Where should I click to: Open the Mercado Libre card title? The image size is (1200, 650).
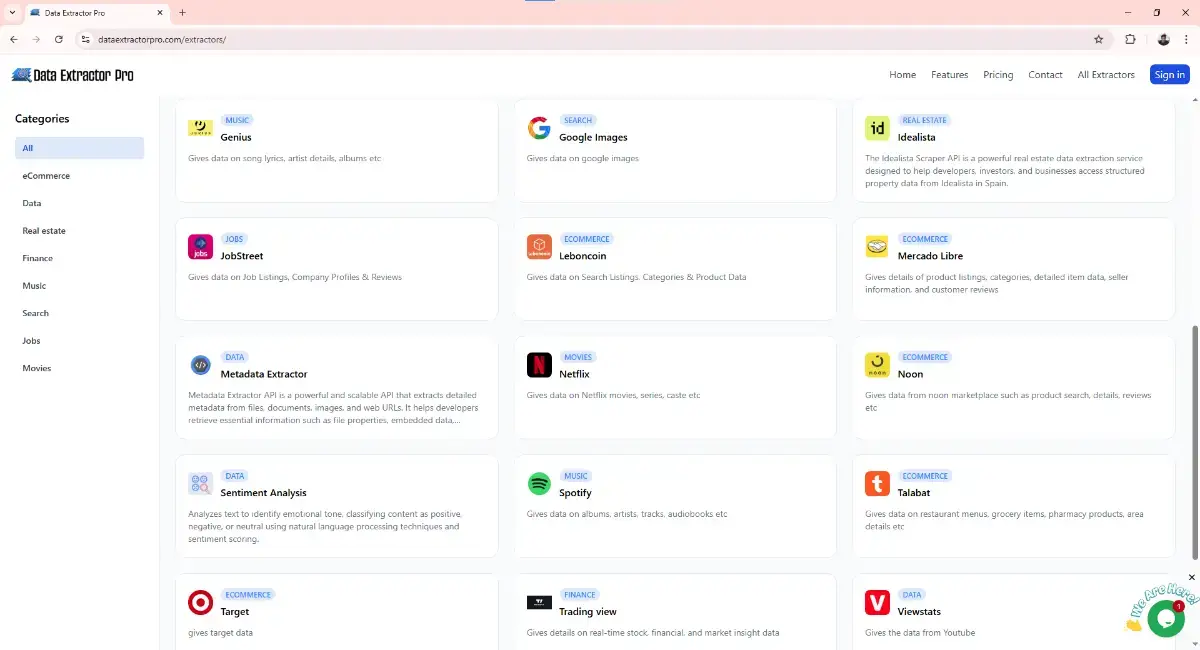(x=930, y=256)
